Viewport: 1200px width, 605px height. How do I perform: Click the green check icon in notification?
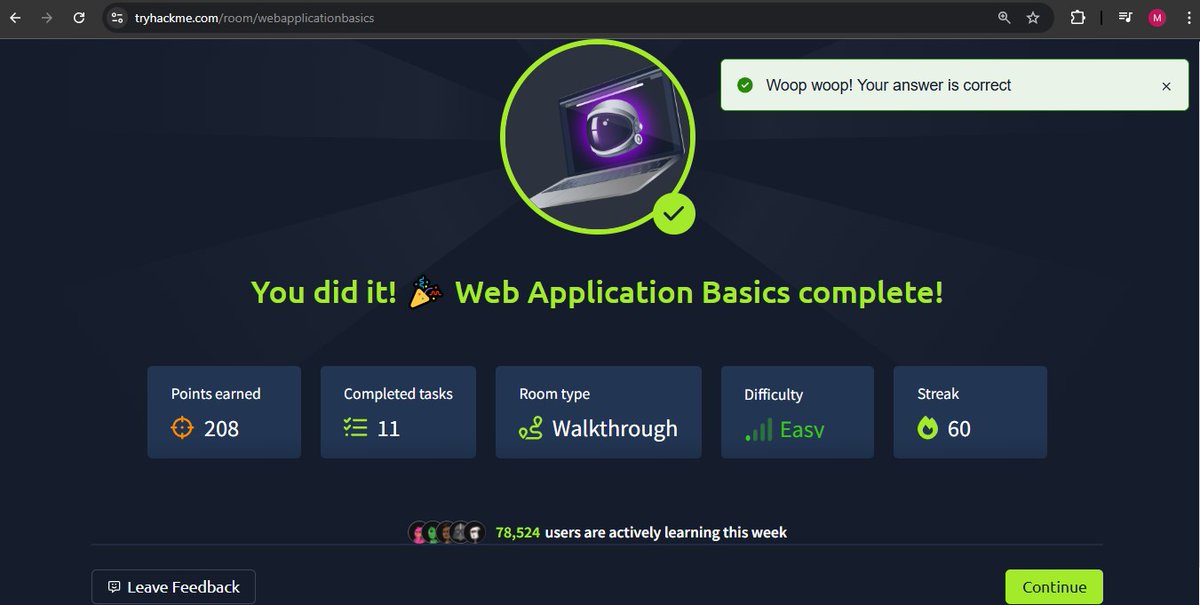click(745, 85)
